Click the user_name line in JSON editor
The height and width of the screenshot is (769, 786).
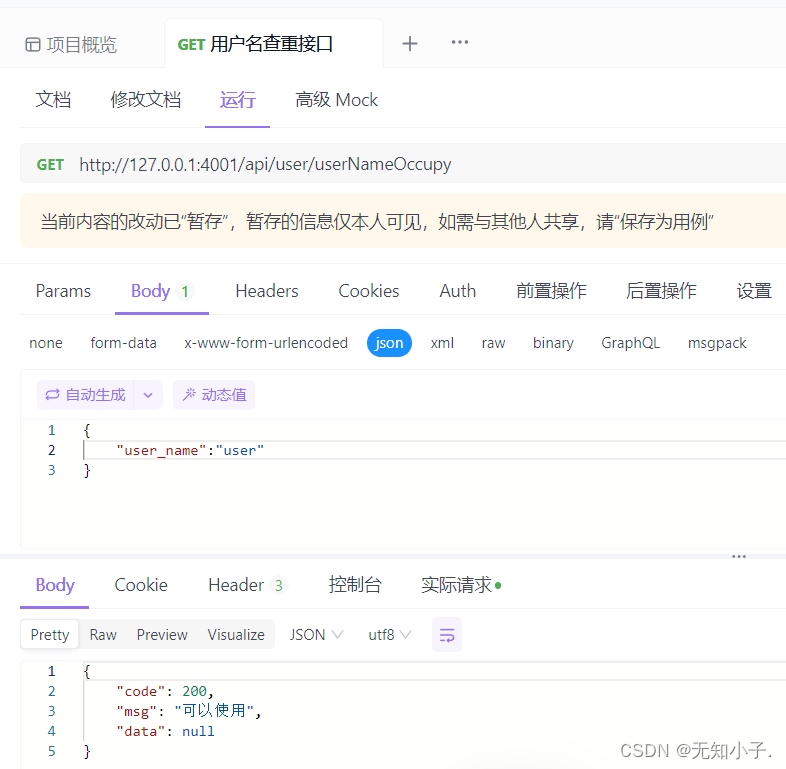190,450
